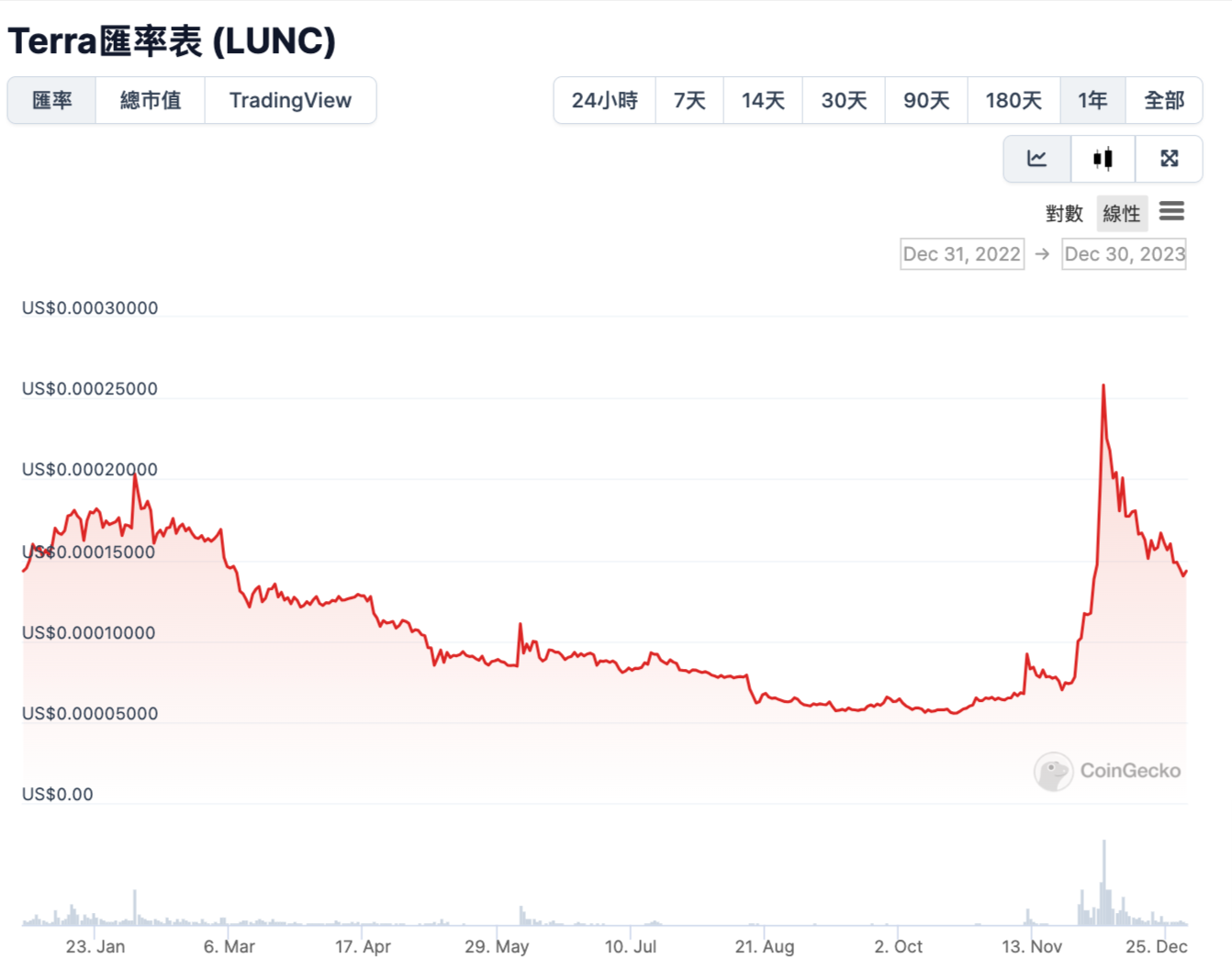The image size is (1232, 969).
Task: Open the Dec 31, 2022 start date picker
Action: click(961, 254)
